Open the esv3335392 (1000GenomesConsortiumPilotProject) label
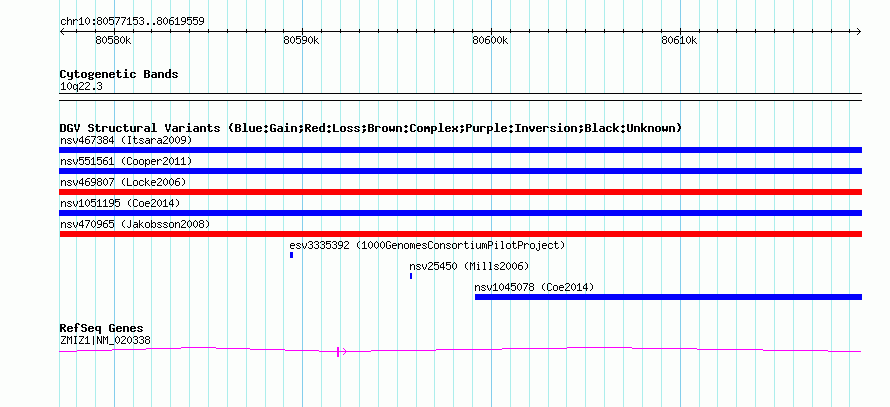This screenshot has width=890, height=407. point(427,245)
